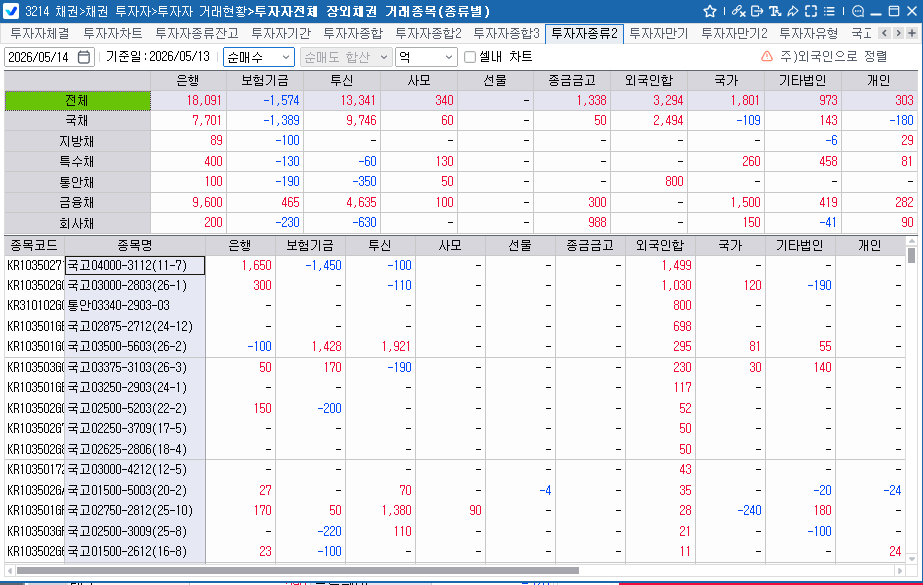Open the chat bubble help icon

point(858,11)
